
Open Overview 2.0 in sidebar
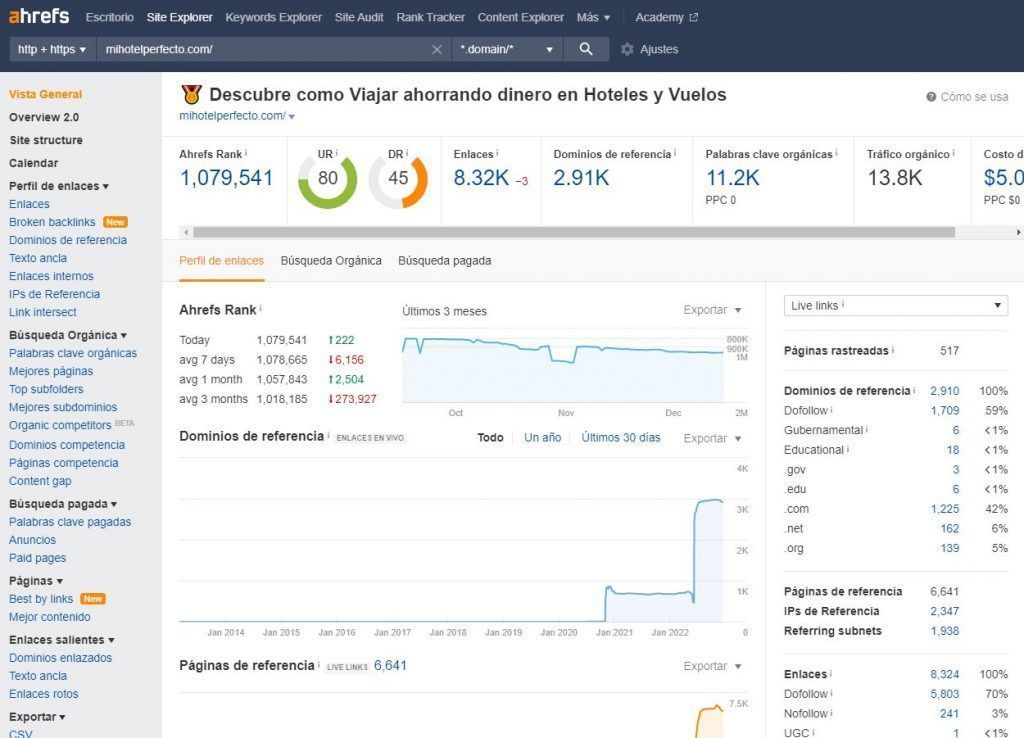[44, 117]
